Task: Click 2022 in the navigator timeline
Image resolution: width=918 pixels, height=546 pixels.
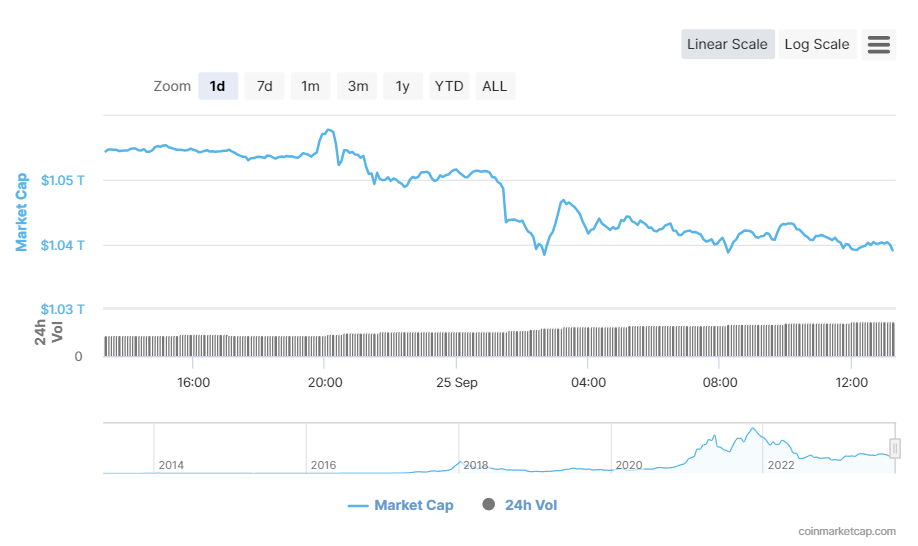Action: pos(780,465)
